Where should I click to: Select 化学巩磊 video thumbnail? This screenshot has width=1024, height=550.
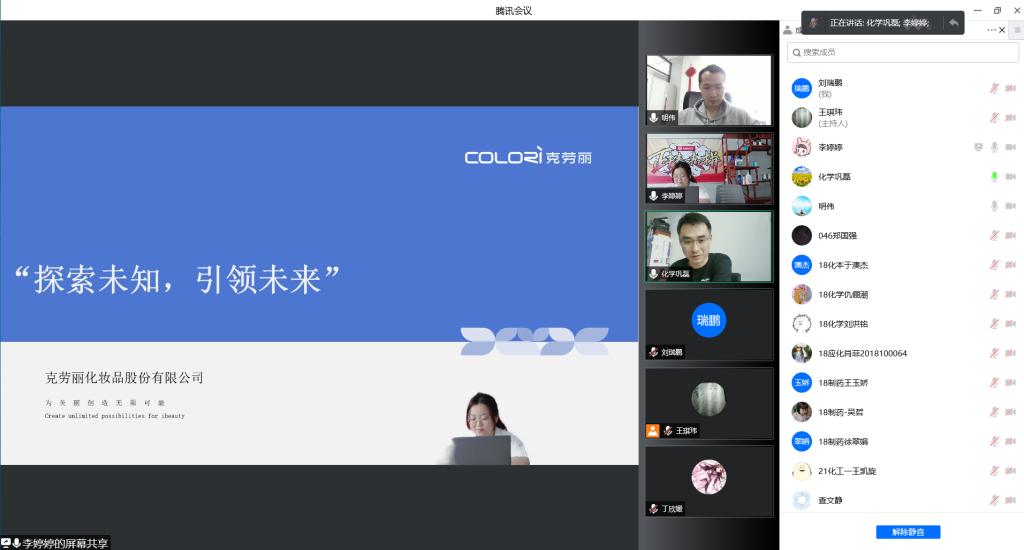(709, 246)
